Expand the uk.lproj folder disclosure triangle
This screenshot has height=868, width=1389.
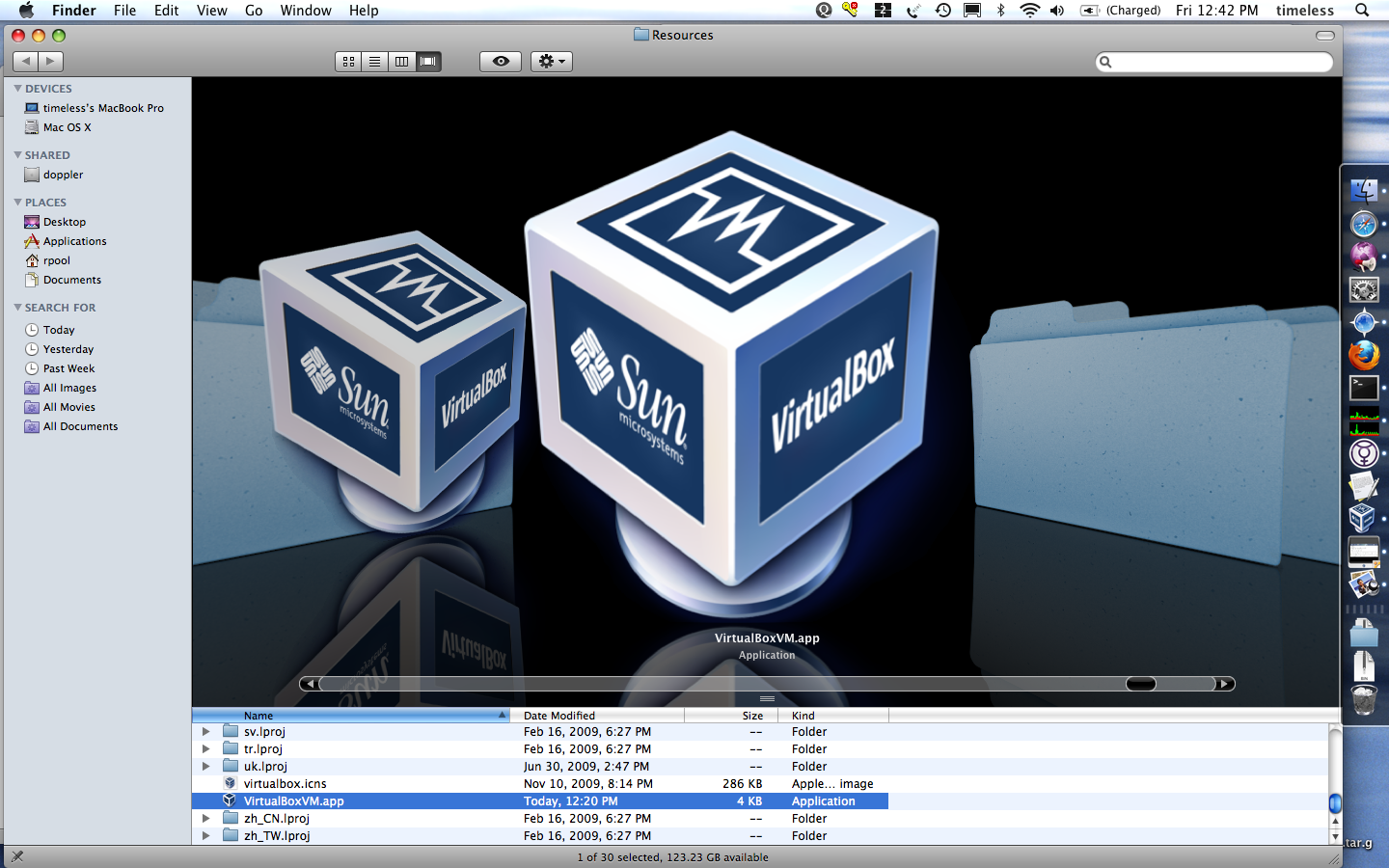pos(205,767)
